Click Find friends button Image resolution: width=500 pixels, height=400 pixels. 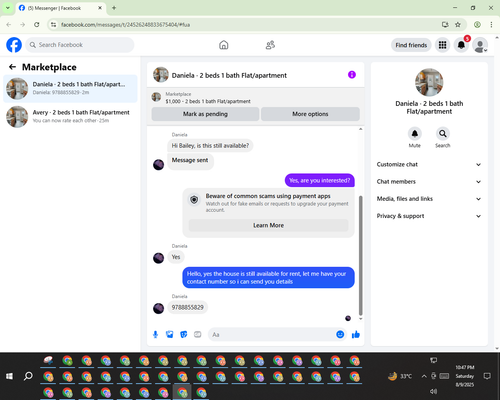[x=411, y=45]
